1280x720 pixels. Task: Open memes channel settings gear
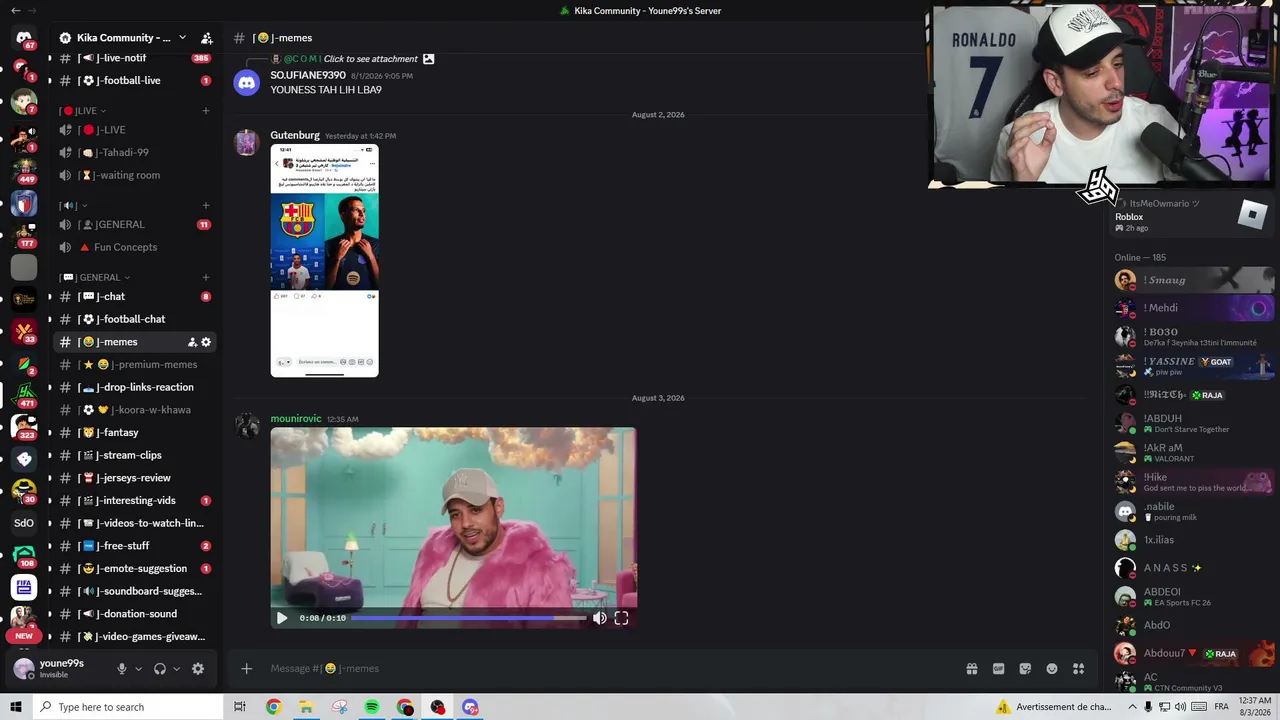tap(206, 342)
